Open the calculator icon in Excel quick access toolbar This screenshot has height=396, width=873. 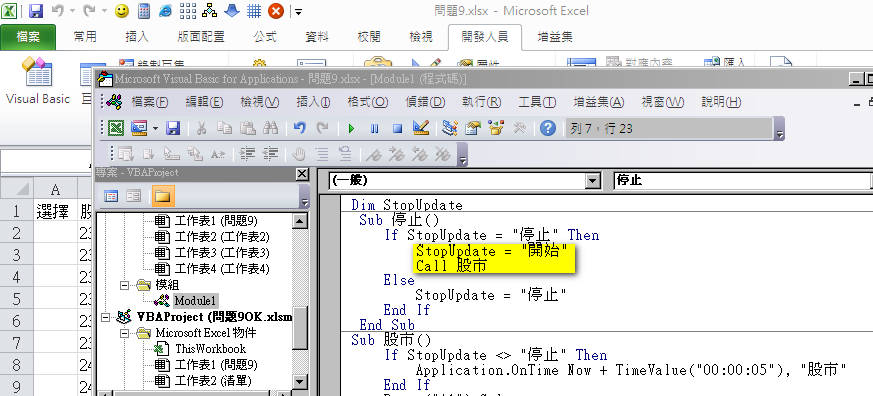pos(144,11)
